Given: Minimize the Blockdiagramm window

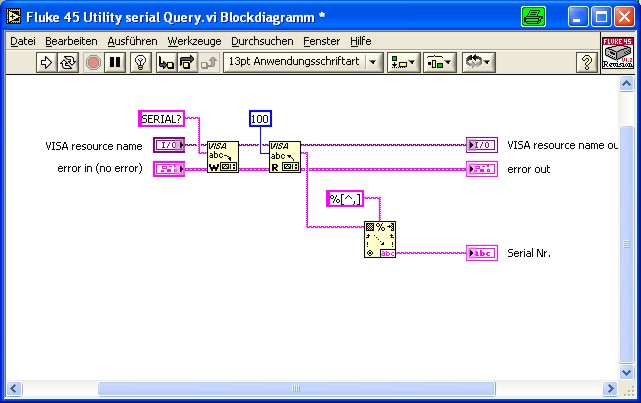Looking at the screenshot, I should point(578,17).
